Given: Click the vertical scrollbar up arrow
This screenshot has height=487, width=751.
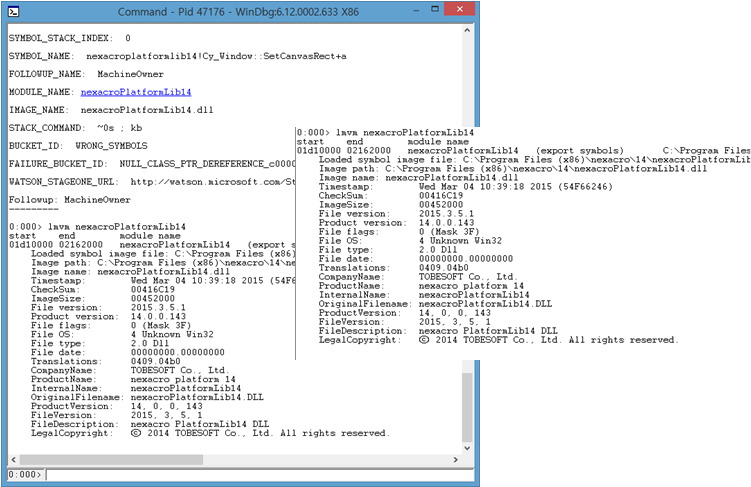Looking at the screenshot, I should coord(467,30).
